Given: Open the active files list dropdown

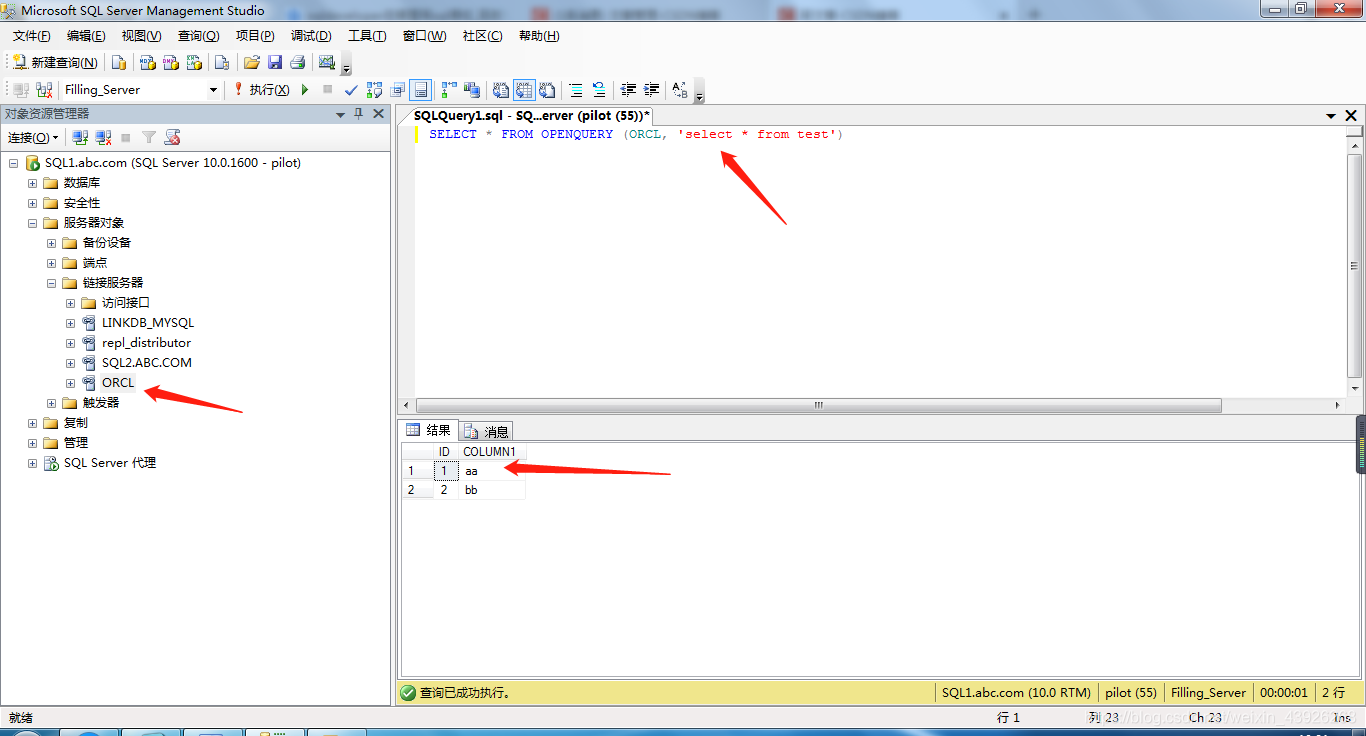Looking at the screenshot, I should 1331,116.
